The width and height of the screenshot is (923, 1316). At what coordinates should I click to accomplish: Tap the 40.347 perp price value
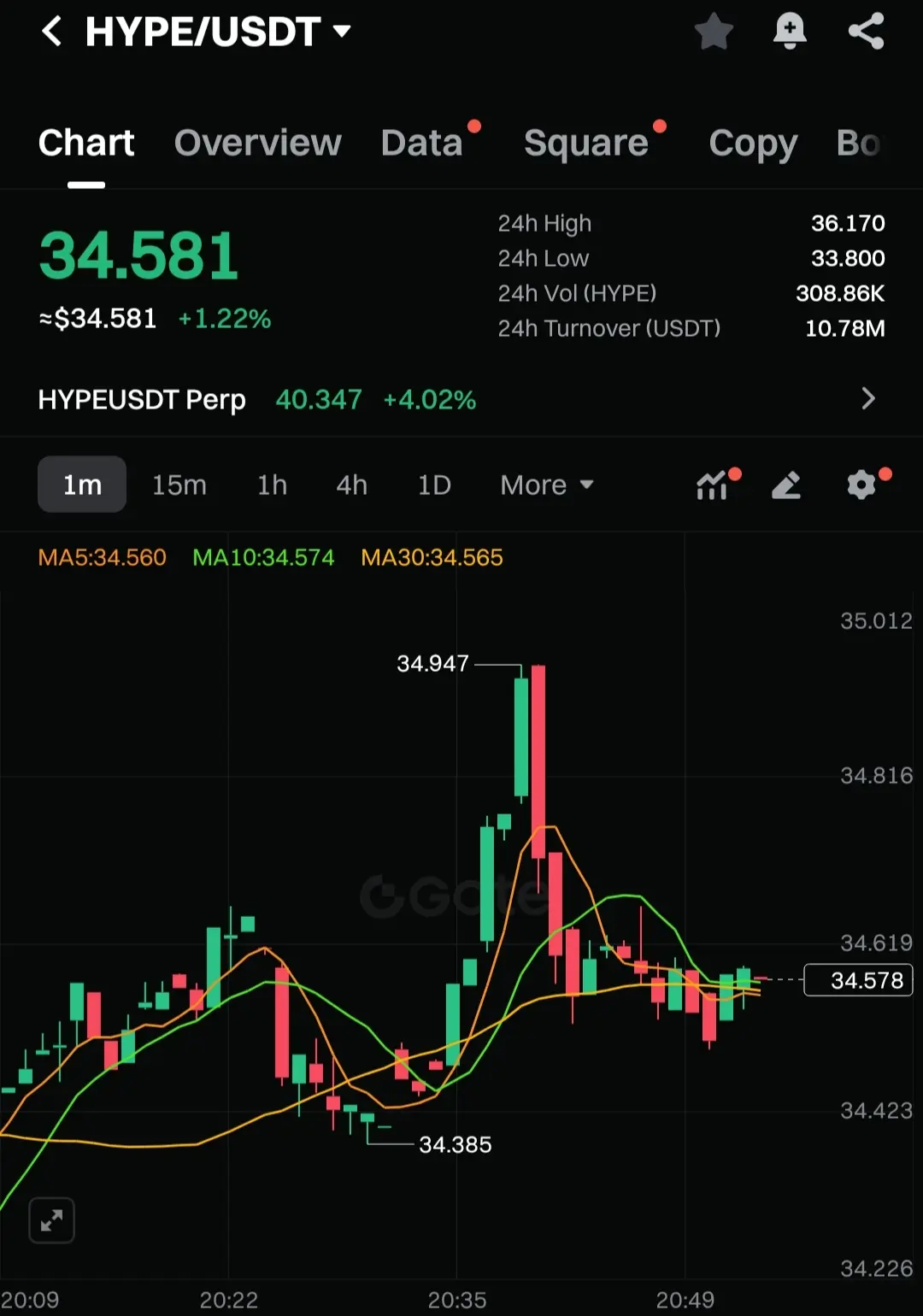(319, 400)
